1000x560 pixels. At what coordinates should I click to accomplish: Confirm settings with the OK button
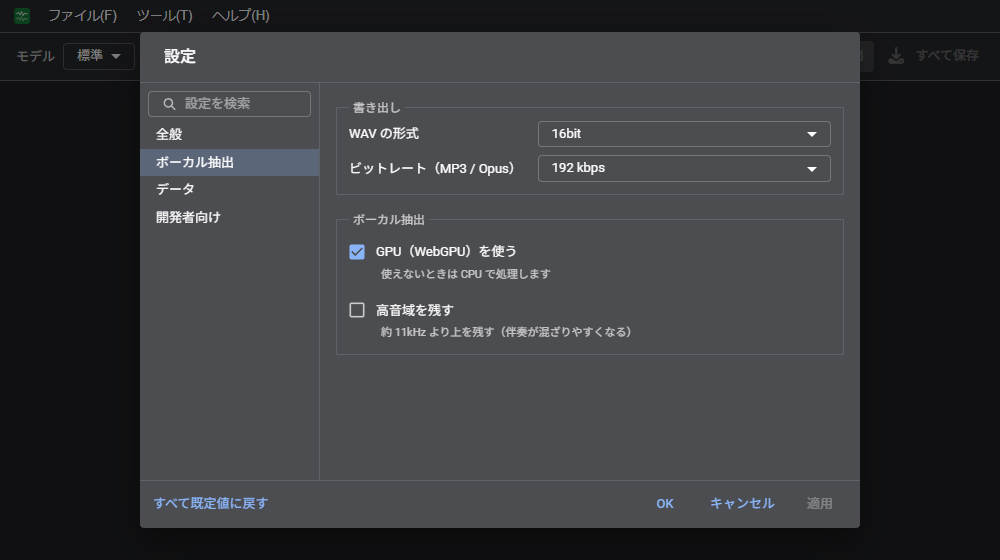(x=665, y=504)
